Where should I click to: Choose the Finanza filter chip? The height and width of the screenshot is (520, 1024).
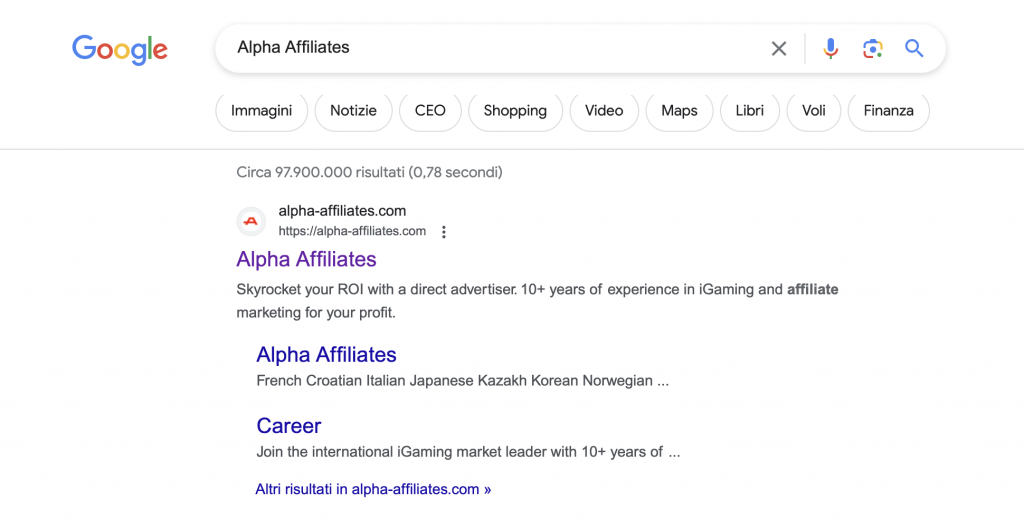tap(888, 111)
